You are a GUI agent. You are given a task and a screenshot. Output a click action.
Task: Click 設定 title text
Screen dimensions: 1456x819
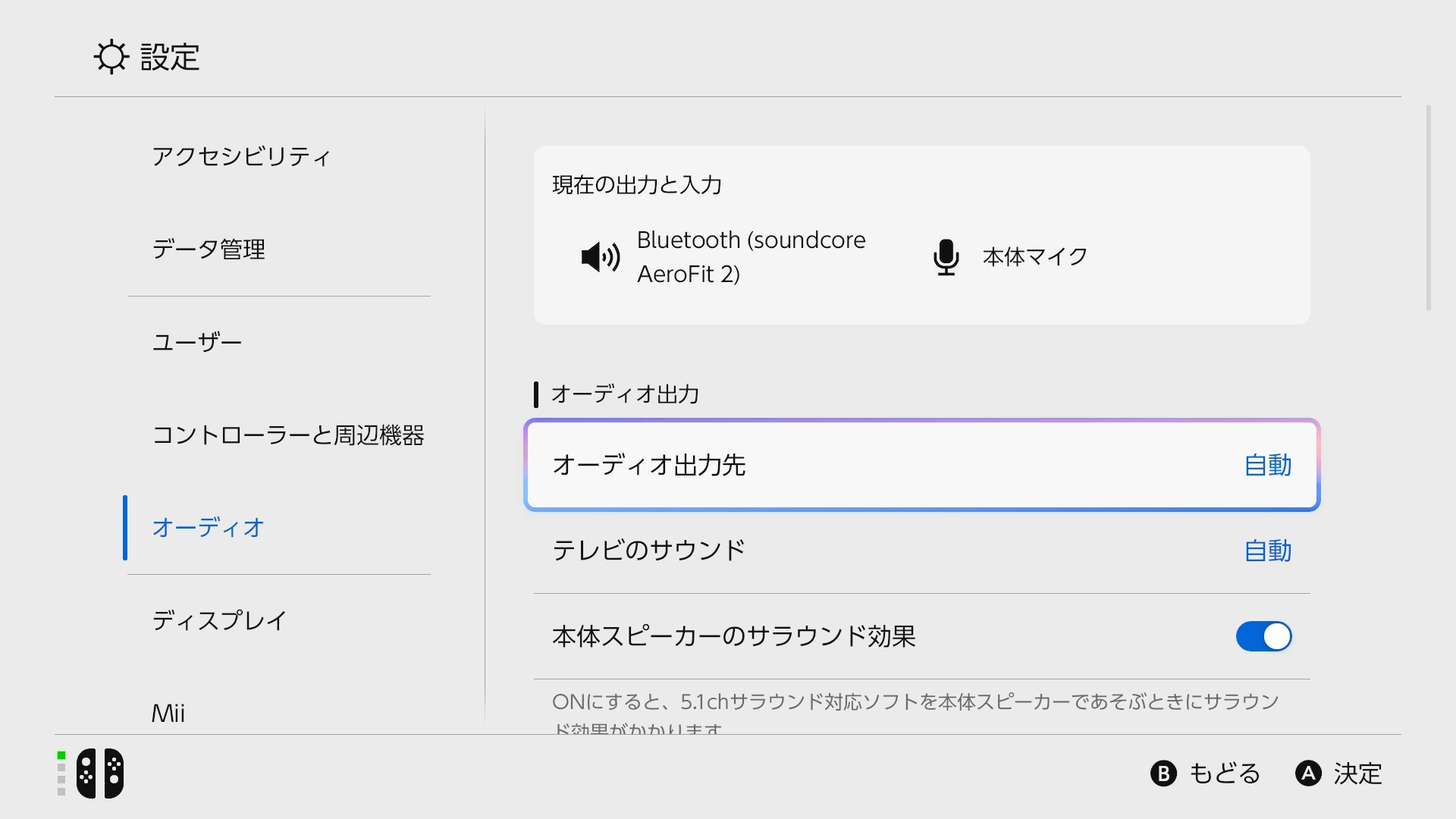tap(170, 57)
